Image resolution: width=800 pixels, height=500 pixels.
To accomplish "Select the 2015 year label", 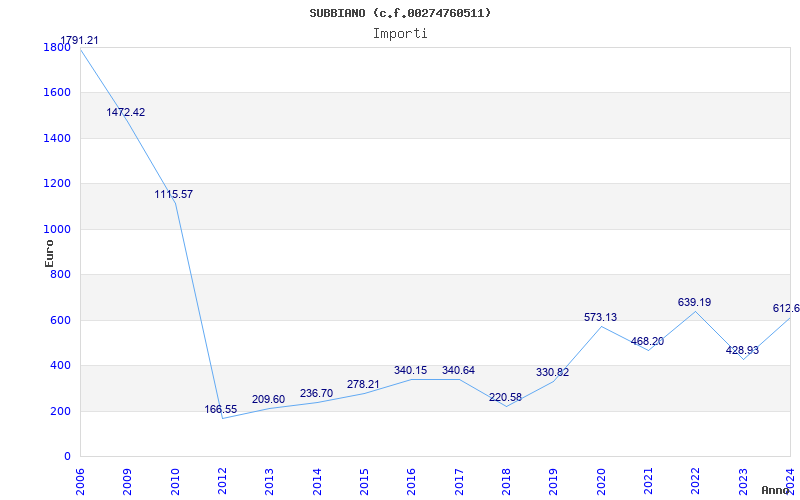I will [x=364, y=482].
